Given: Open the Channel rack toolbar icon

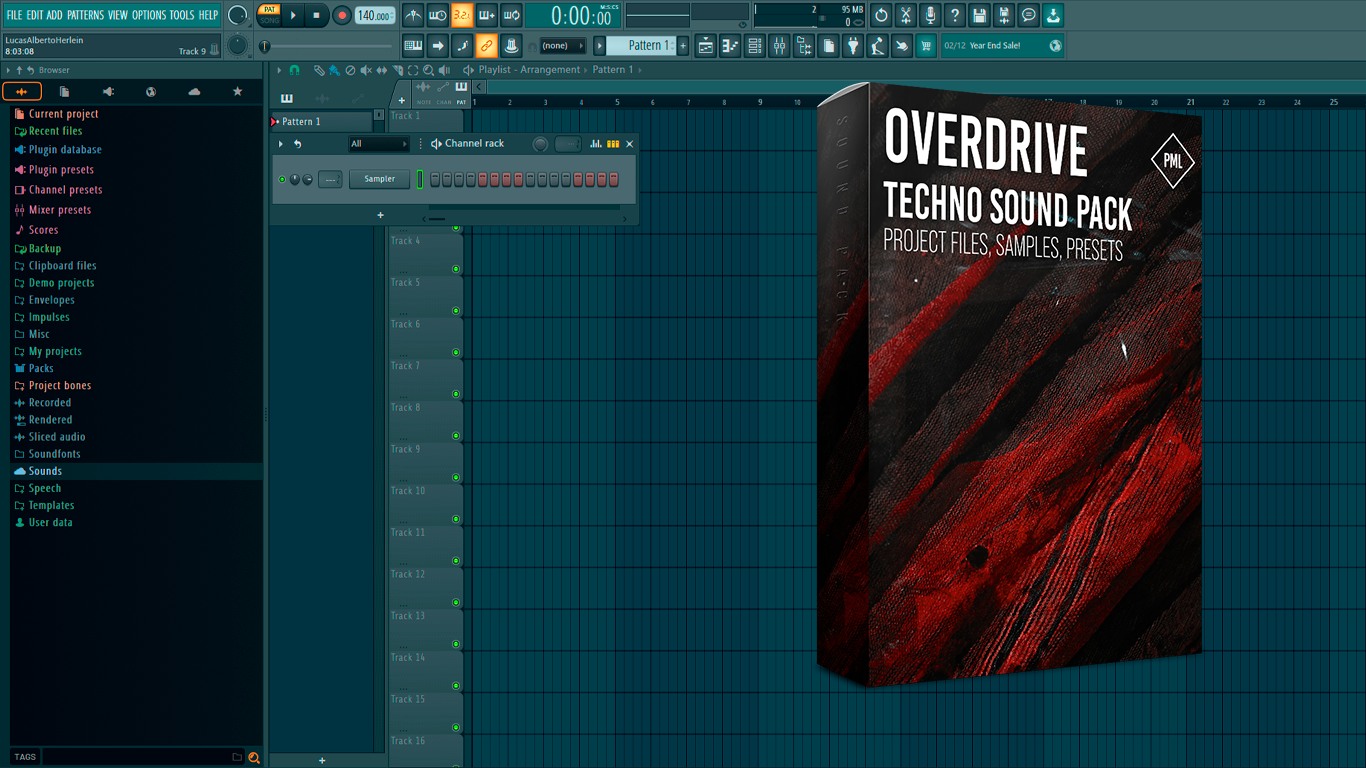Looking at the screenshot, I should (755, 46).
